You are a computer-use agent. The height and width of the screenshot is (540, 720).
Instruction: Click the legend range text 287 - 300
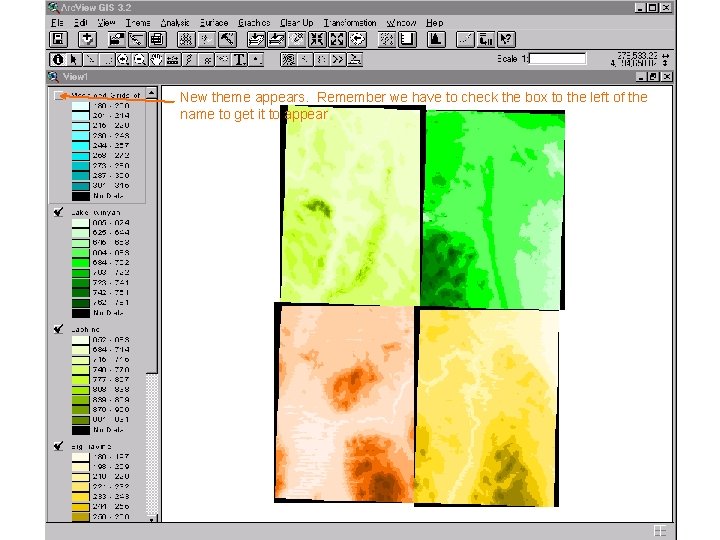point(111,175)
